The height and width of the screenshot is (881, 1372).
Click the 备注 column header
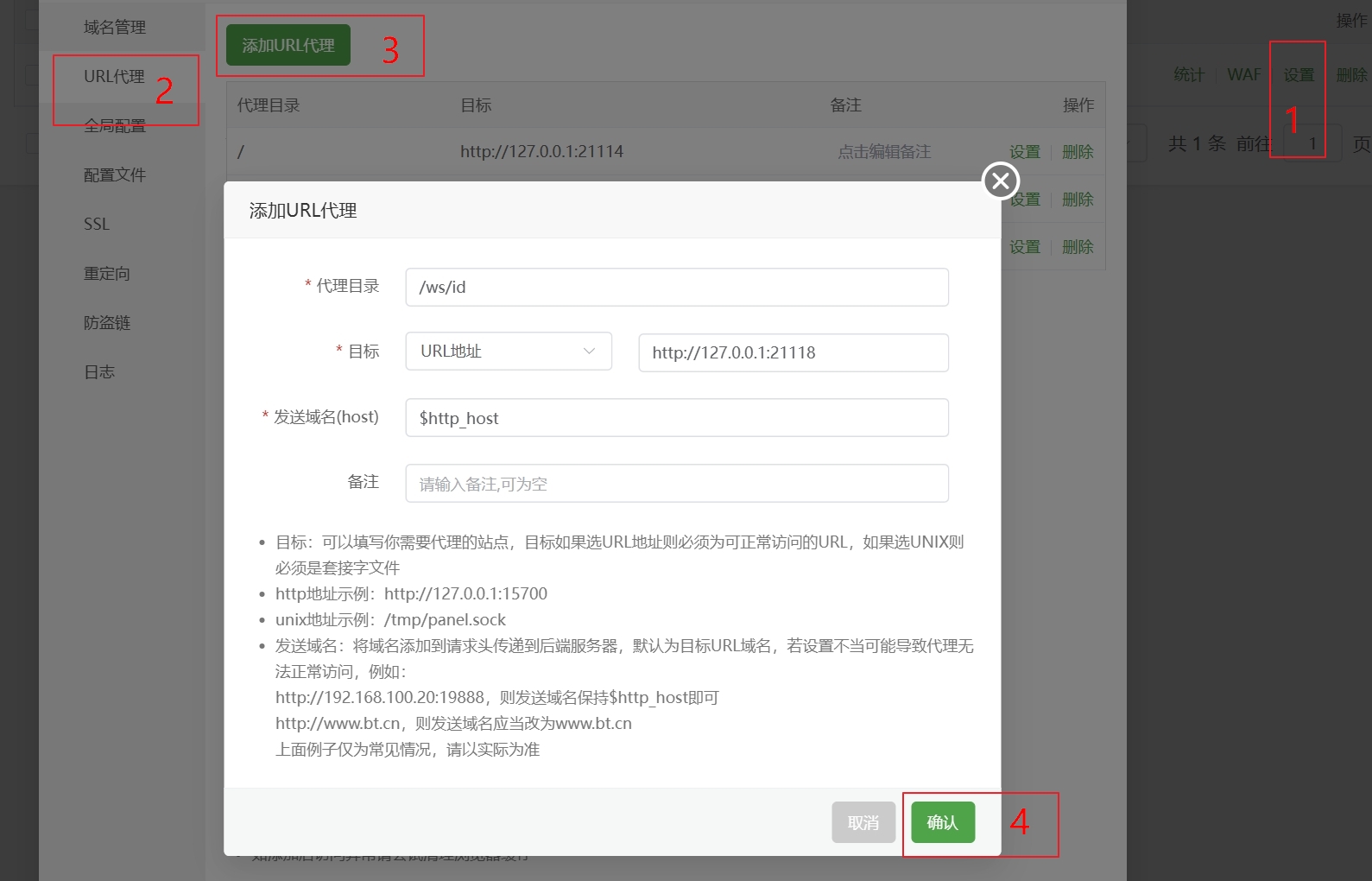coord(846,105)
